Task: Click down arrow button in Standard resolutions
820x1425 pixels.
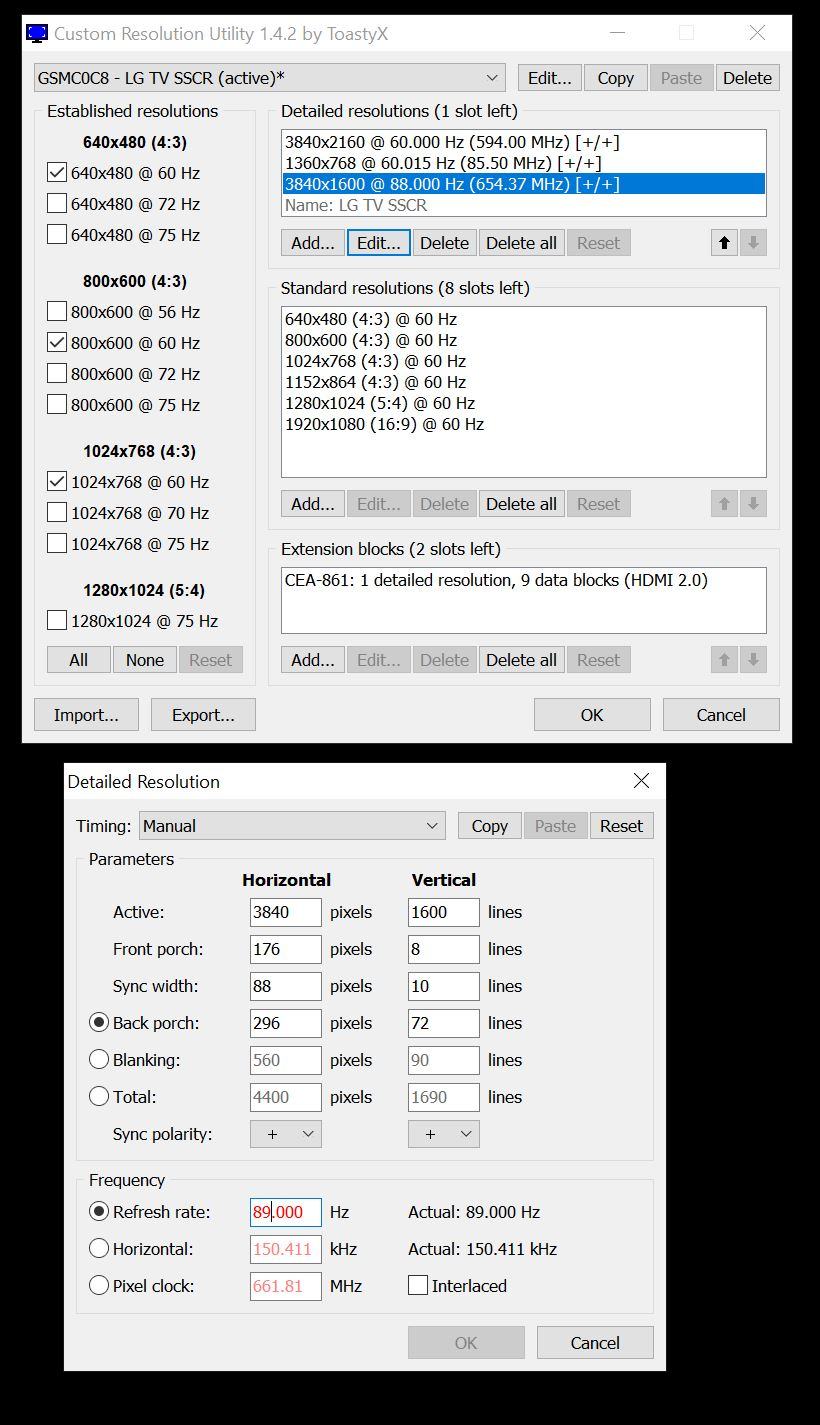Action: coord(754,504)
